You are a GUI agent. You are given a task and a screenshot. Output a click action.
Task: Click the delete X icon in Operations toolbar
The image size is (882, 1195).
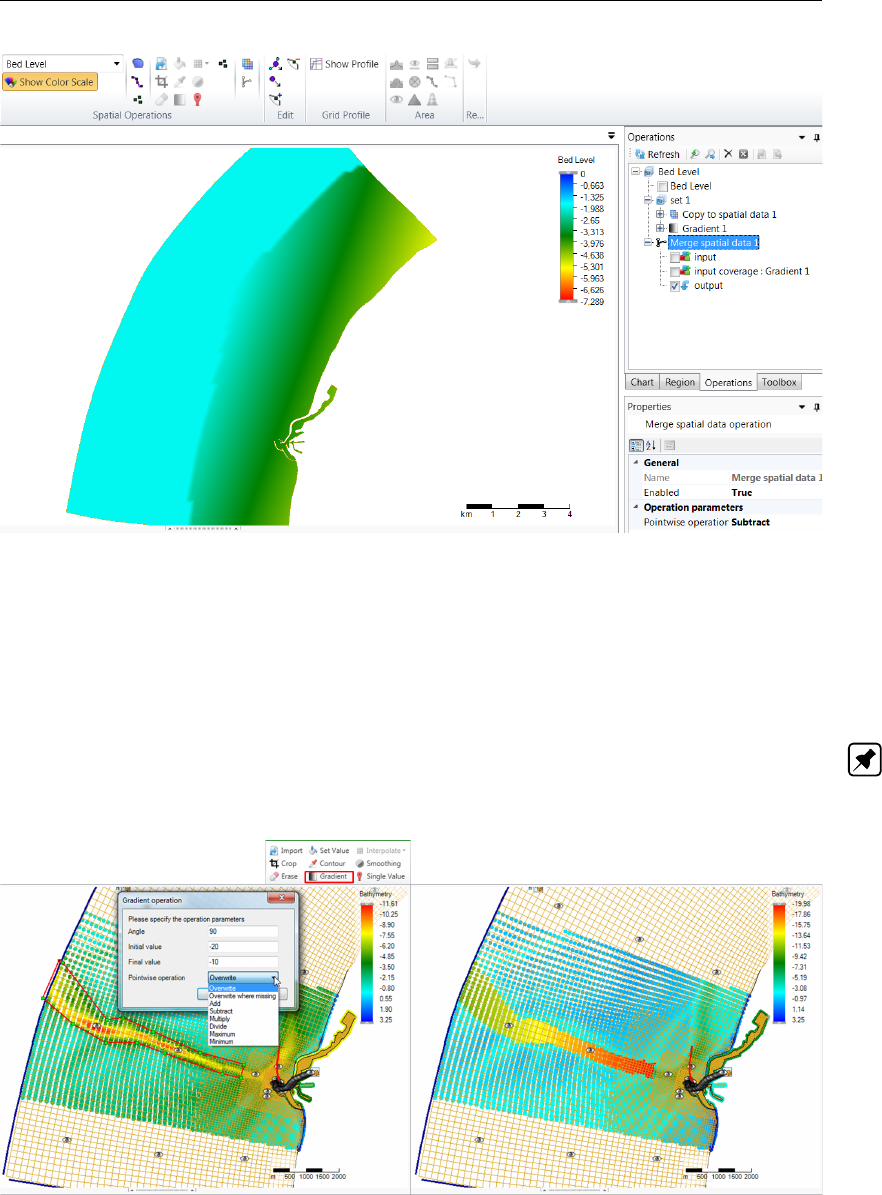click(728, 154)
